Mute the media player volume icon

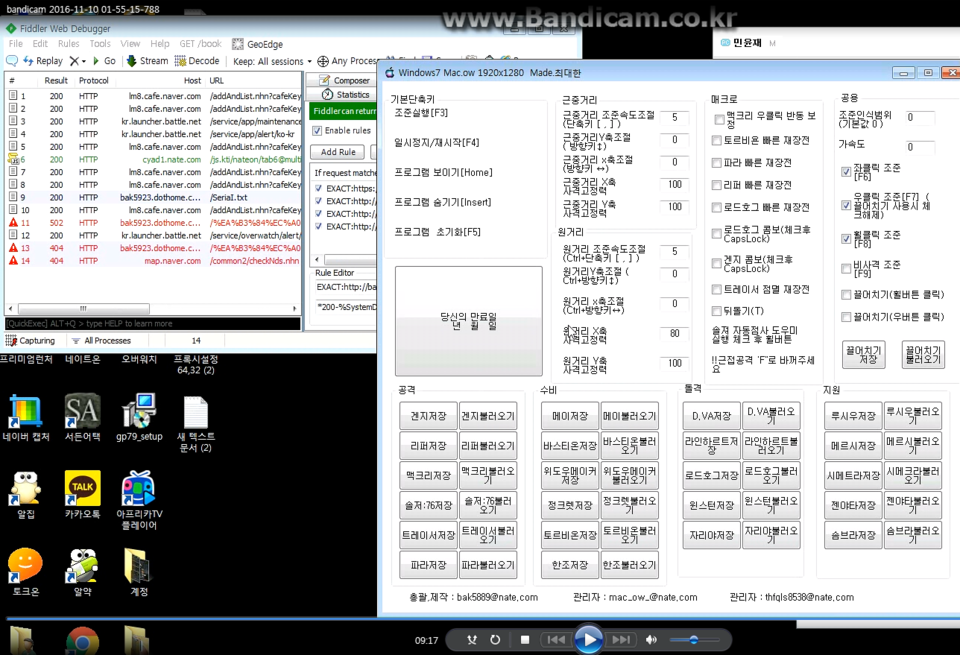pyautogui.click(x=651, y=640)
